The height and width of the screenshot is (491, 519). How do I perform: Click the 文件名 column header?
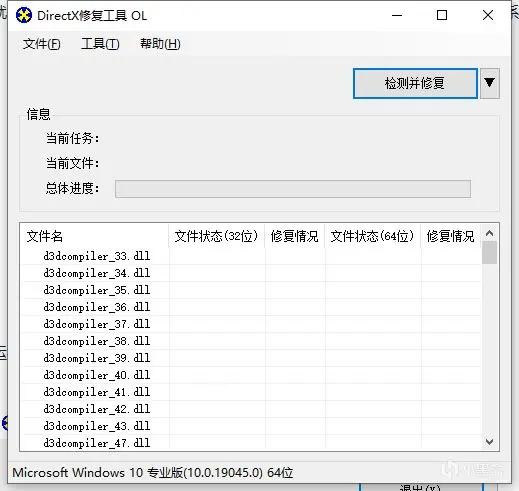pyautogui.click(x=94, y=236)
